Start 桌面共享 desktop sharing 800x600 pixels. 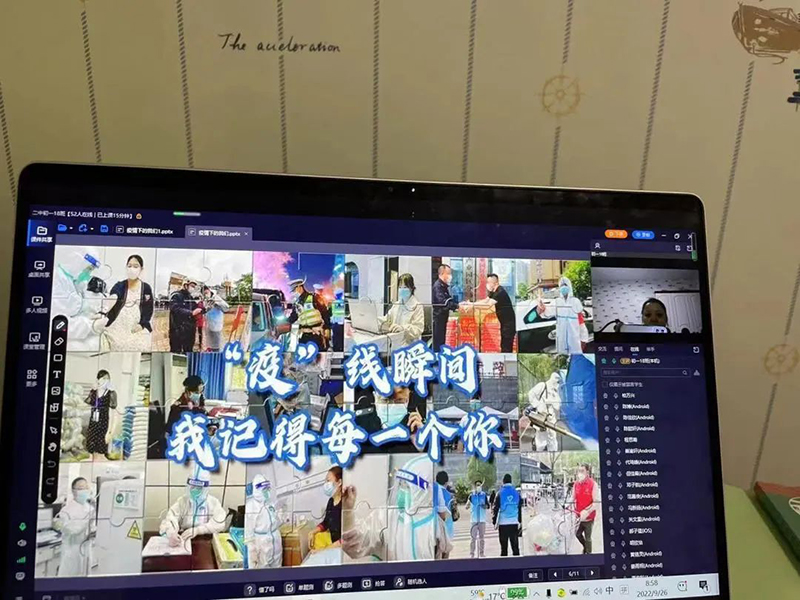click(40, 269)
